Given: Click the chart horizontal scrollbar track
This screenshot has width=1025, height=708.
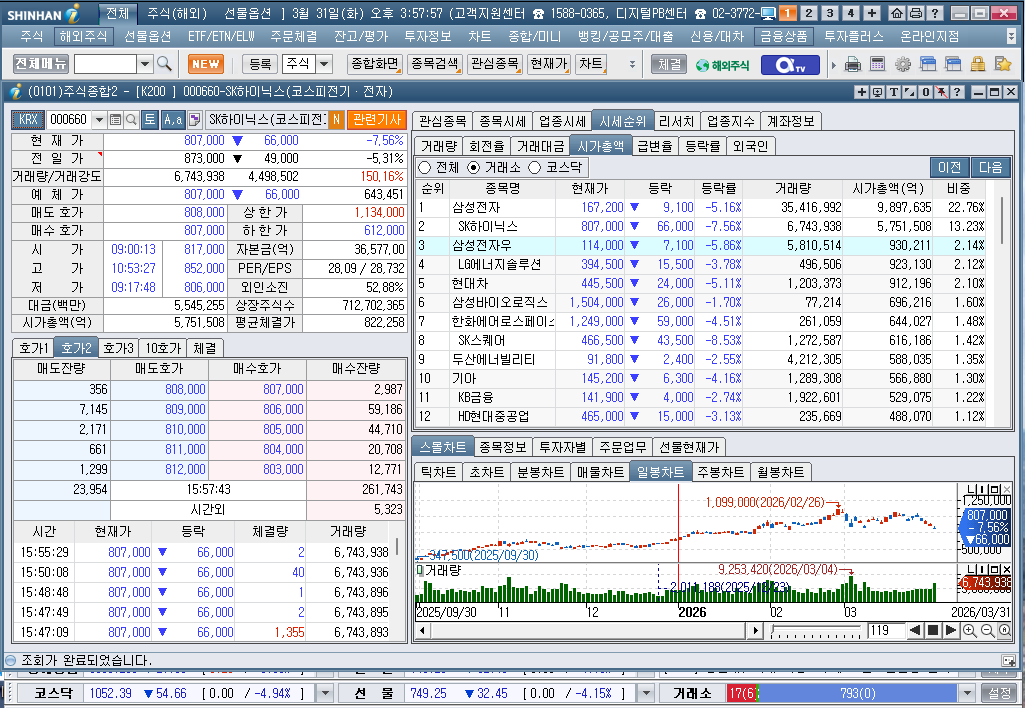Looking at the screenshot, I should pos(588,630).
